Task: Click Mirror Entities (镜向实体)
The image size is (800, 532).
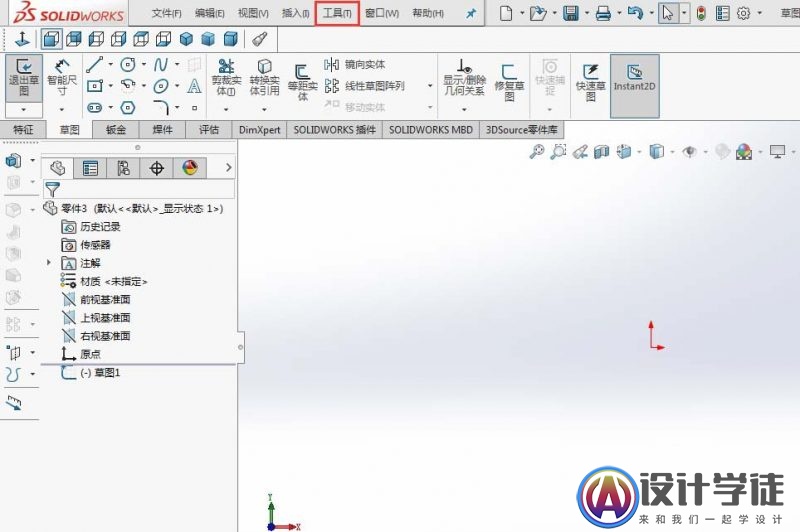Action: coord(355,65)
